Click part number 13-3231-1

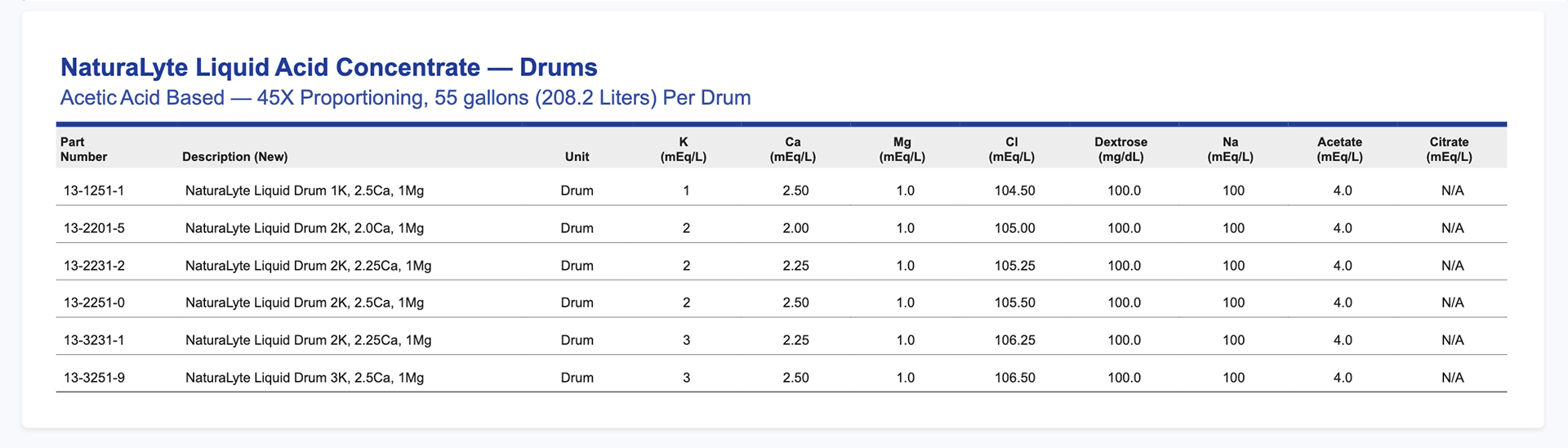94,340
